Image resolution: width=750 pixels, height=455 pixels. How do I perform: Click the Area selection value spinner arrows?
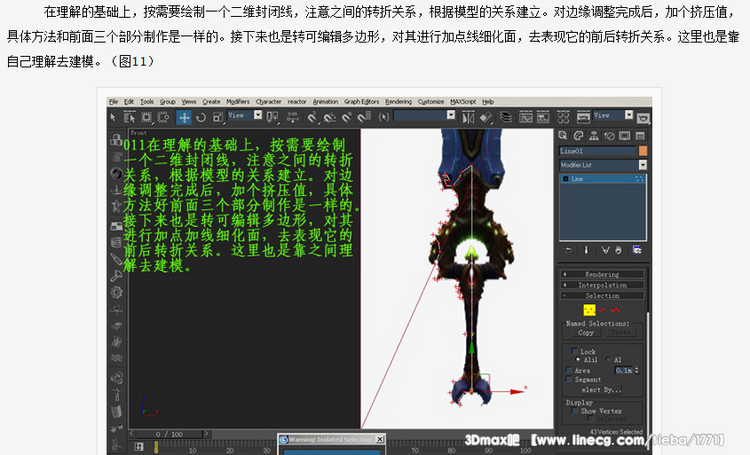point(637,370)
